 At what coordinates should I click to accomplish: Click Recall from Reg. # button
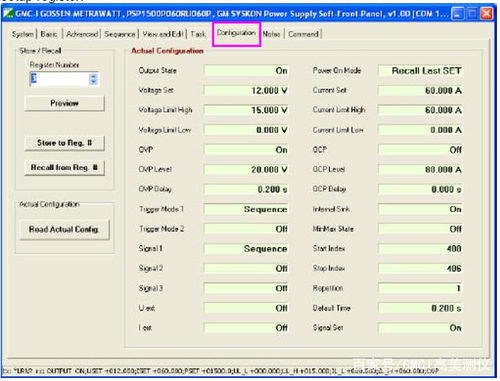tap(64, 167)
